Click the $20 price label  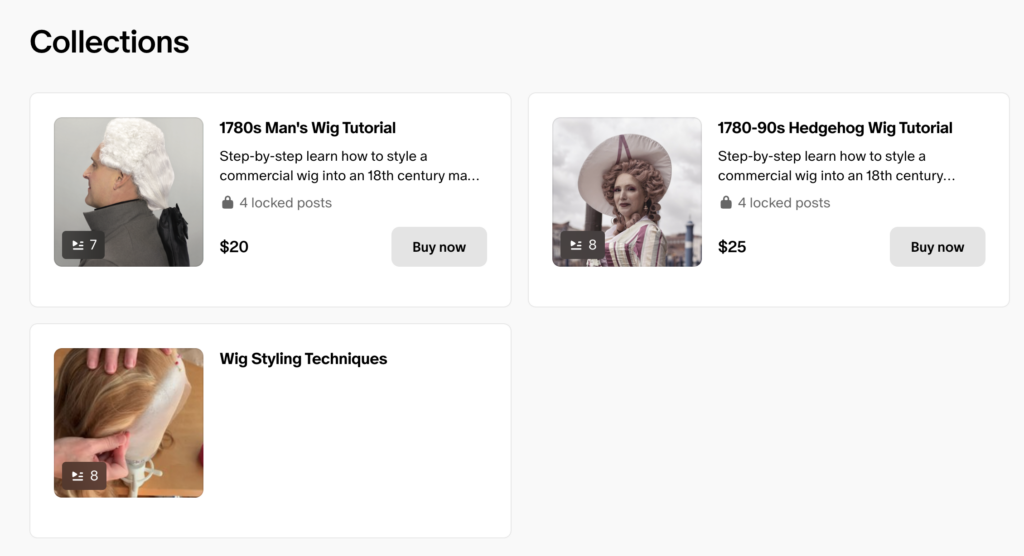click(234, 247)
